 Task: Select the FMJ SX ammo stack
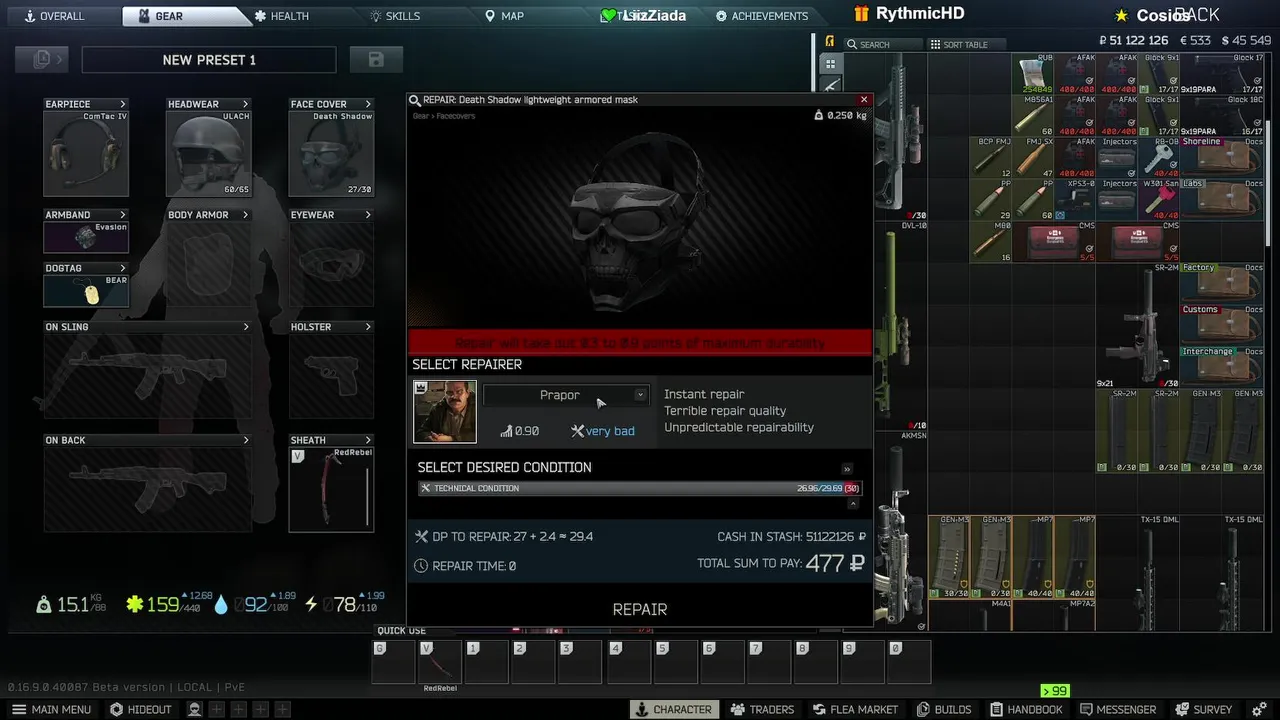pos(1034,158)
